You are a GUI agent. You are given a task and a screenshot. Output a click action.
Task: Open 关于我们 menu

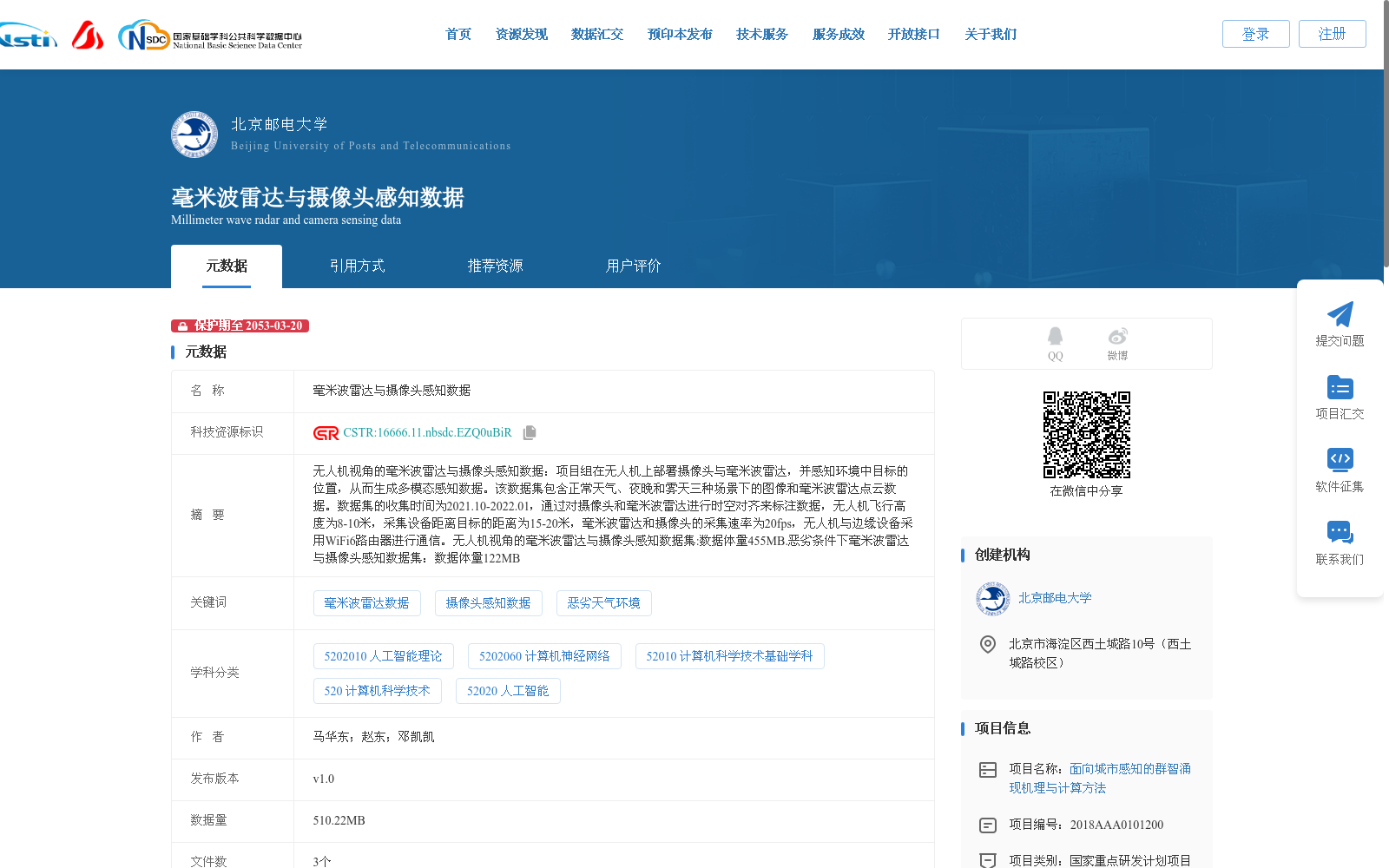[991, 35]
